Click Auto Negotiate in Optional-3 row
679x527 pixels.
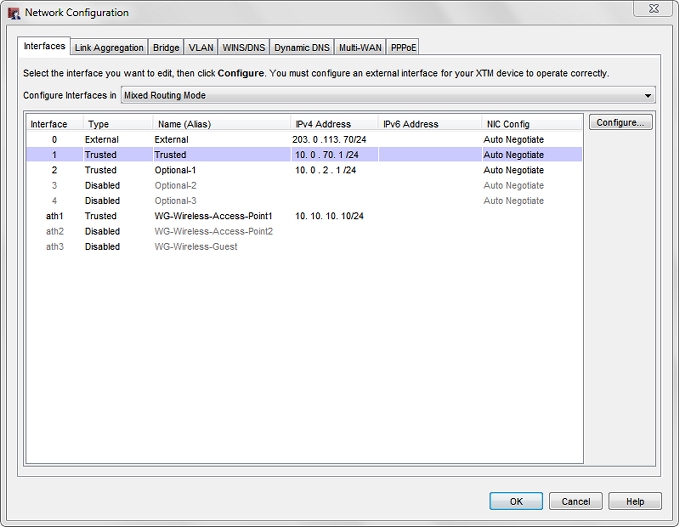[514, 201]
